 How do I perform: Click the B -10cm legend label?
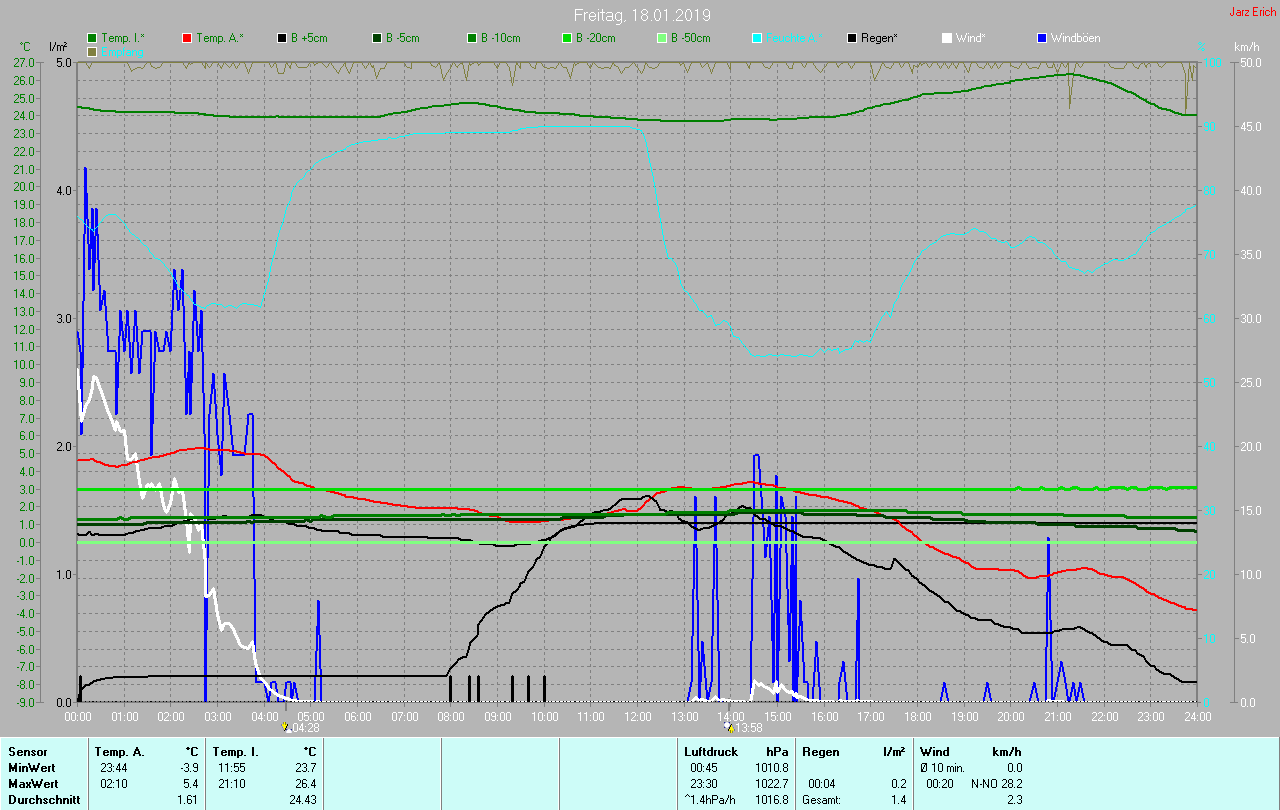pos(500,38)
